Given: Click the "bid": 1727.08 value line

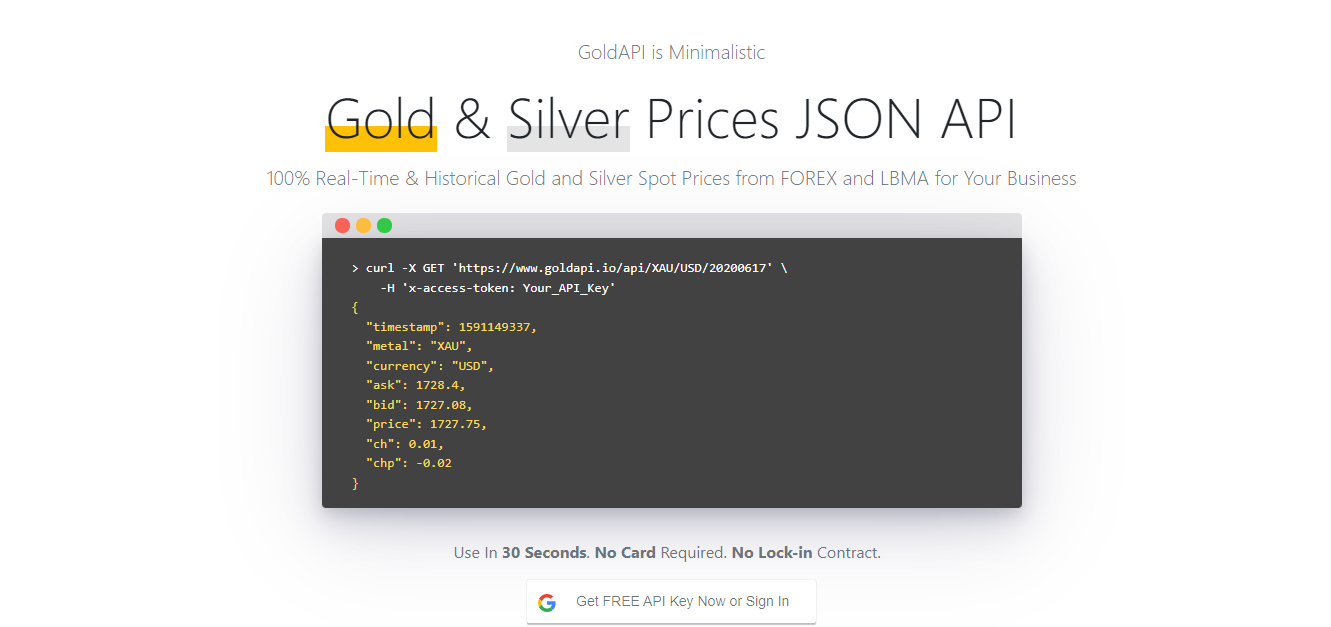Looking at the screenshot, I should pyautogui.click(x=419, y=405).
